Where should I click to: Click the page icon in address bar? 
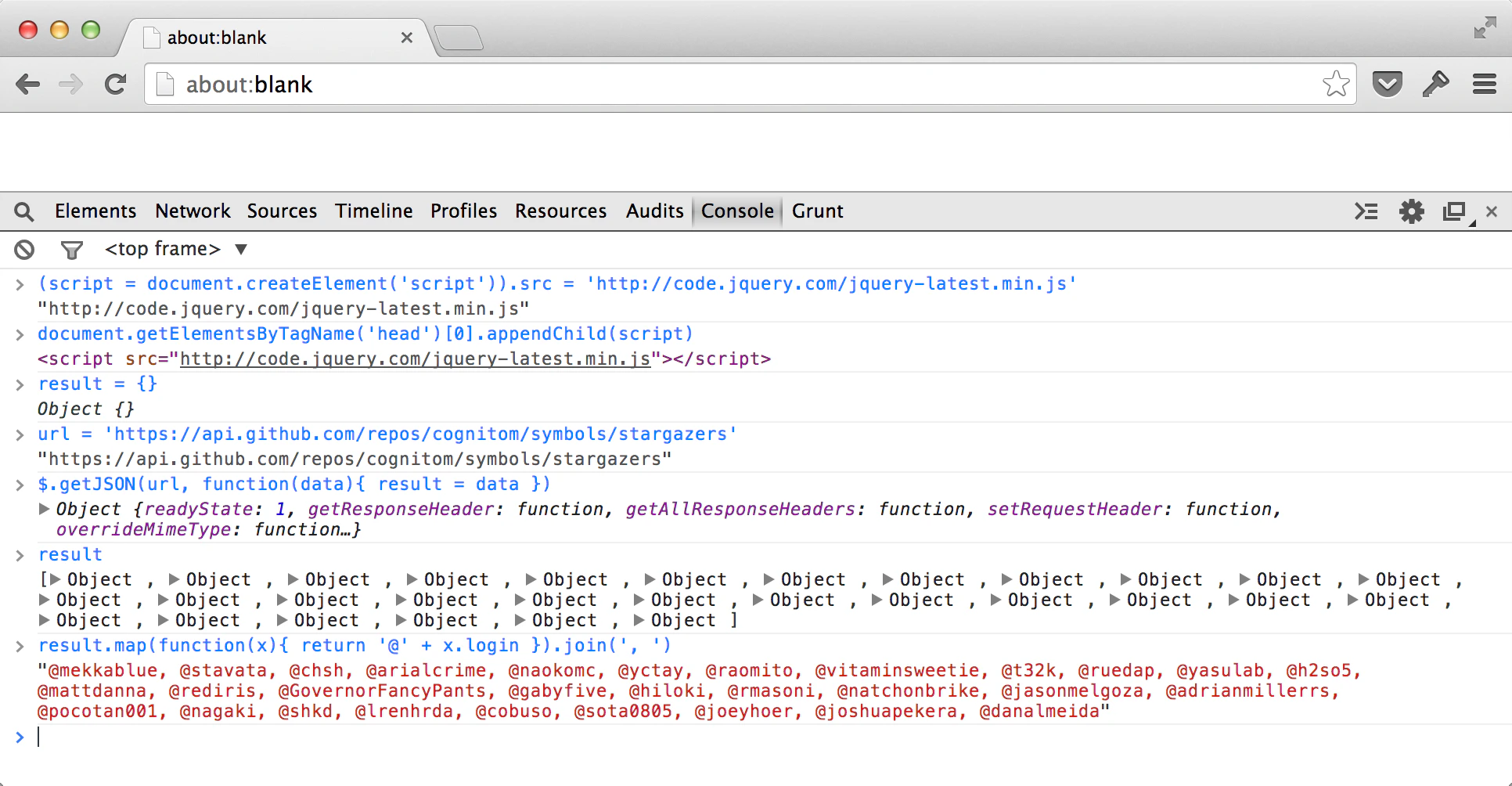[x=164, y=84]
